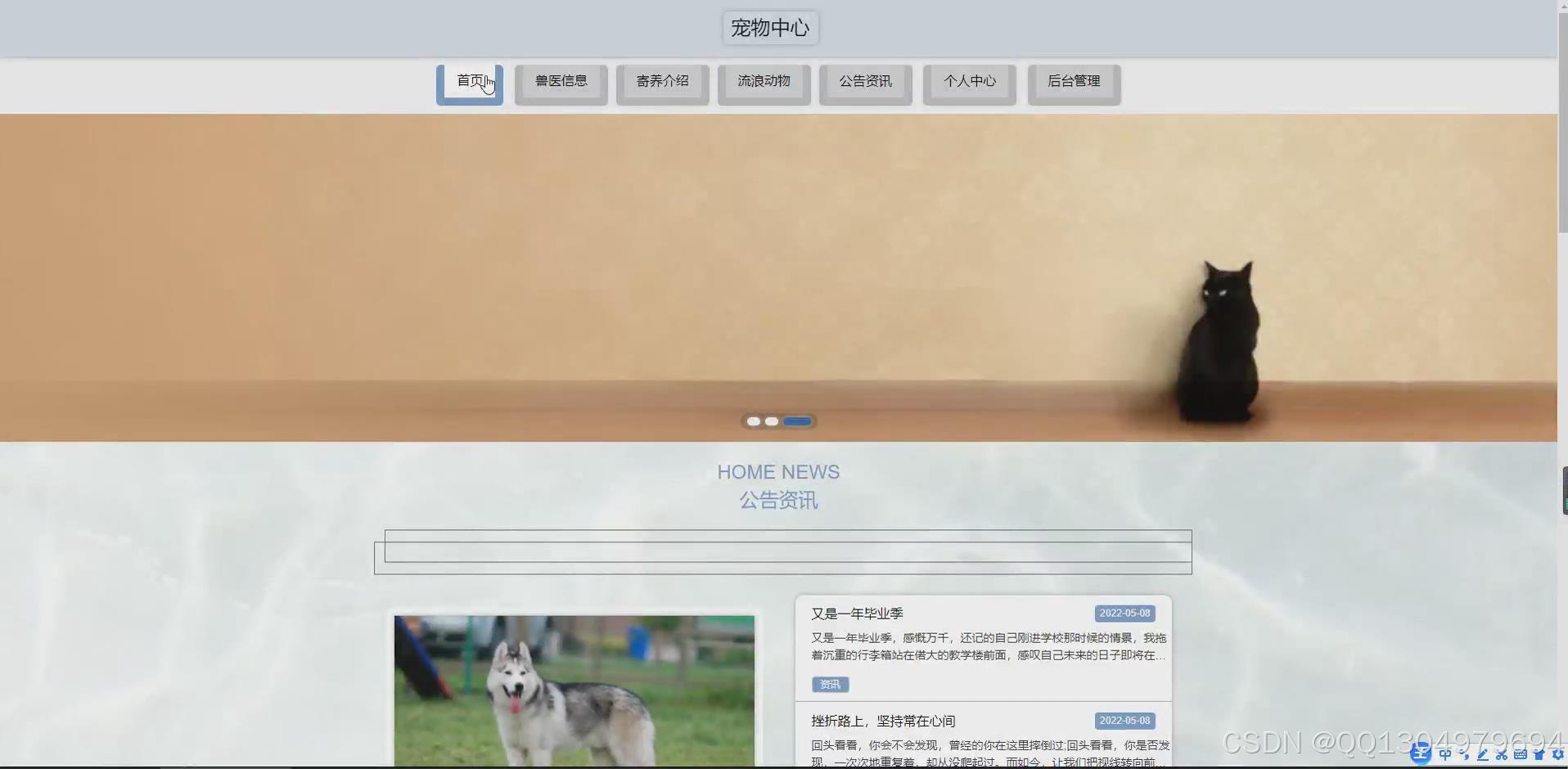This screenshot has height=769, width=1568.
Task: Open the 流浪动物 section
Action: pyautogui.click(x=763, y=81)
